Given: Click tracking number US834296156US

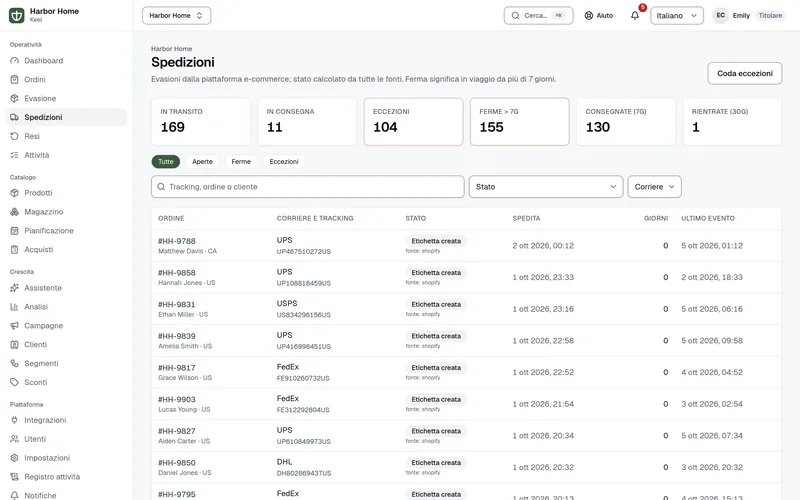Looking at the screenshot, I should (304, 315).
